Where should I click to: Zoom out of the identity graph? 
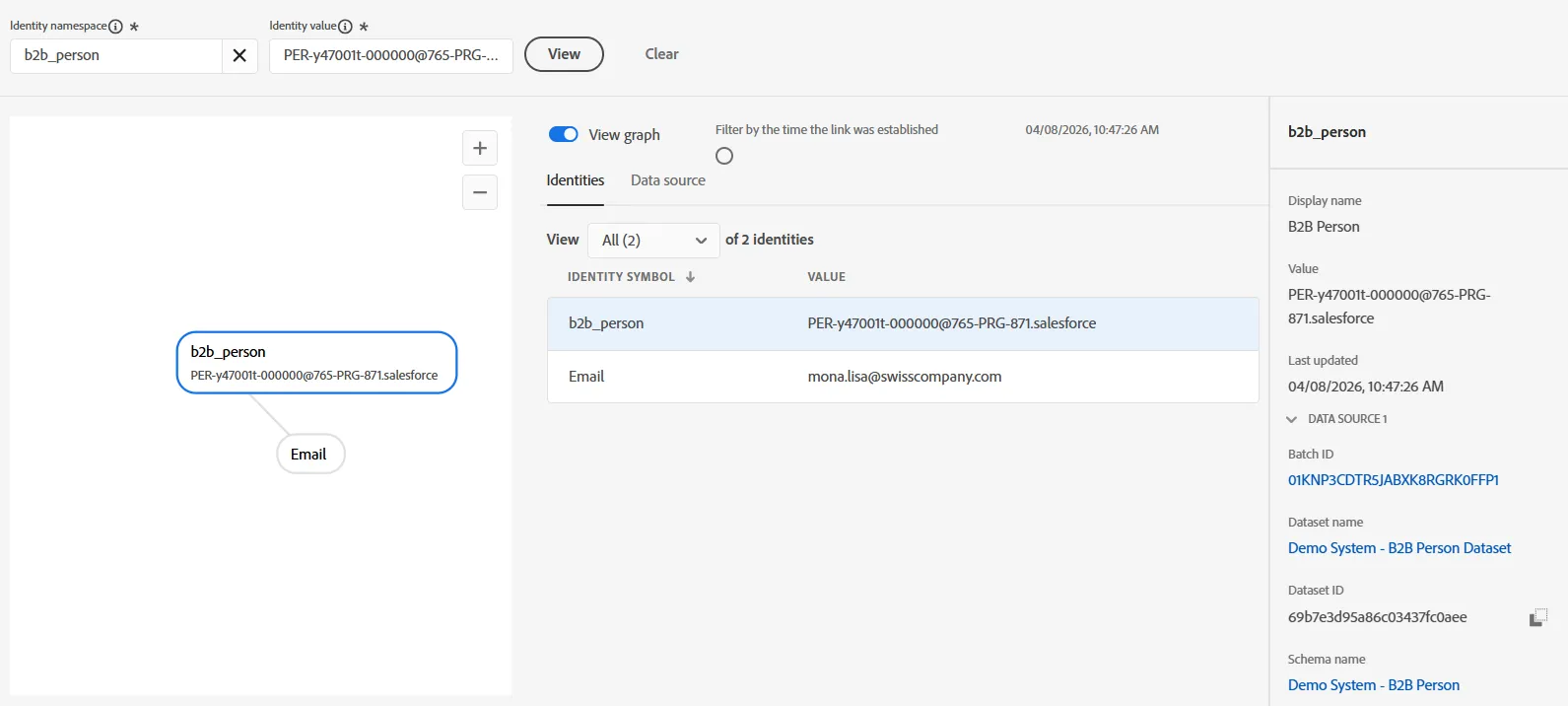point(480,192)
